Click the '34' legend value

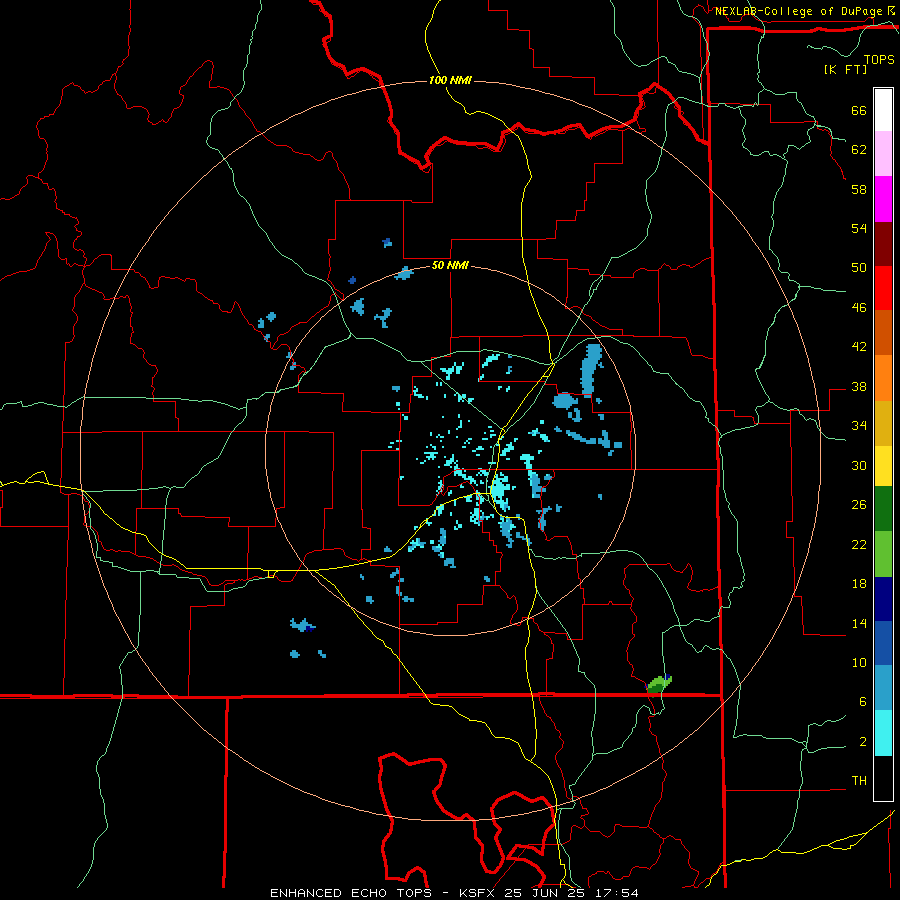coord(859,426)
